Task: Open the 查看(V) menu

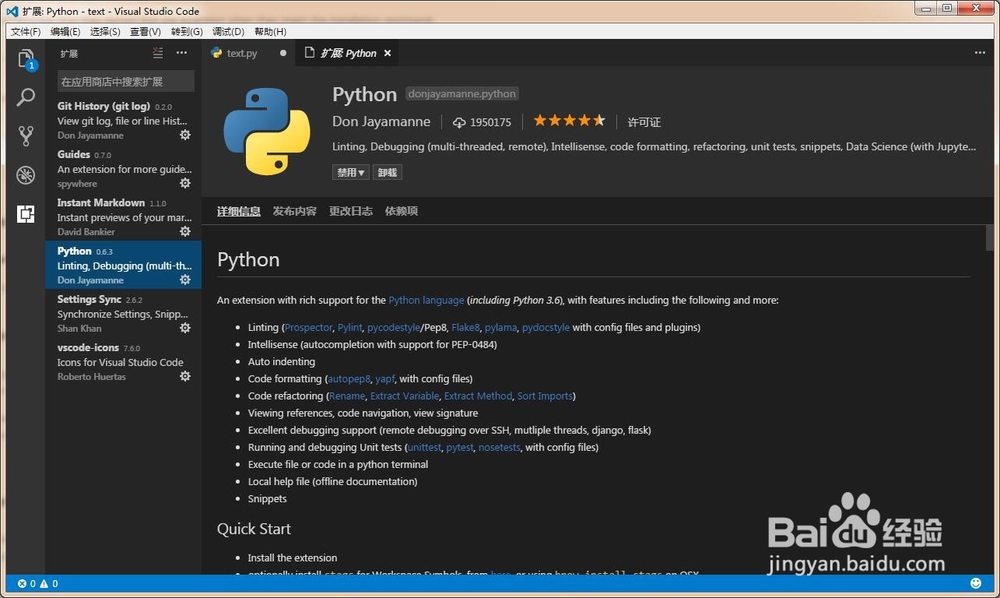Action: coord(145,31)
